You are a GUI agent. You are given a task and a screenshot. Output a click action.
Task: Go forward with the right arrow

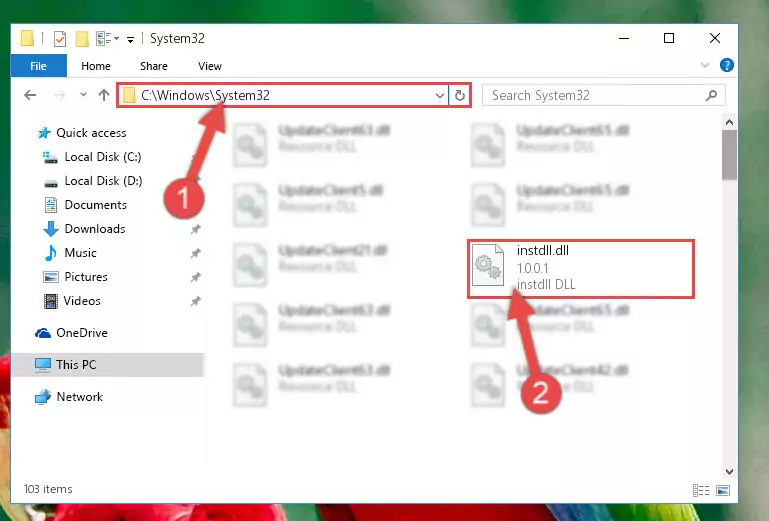point(59,95)
